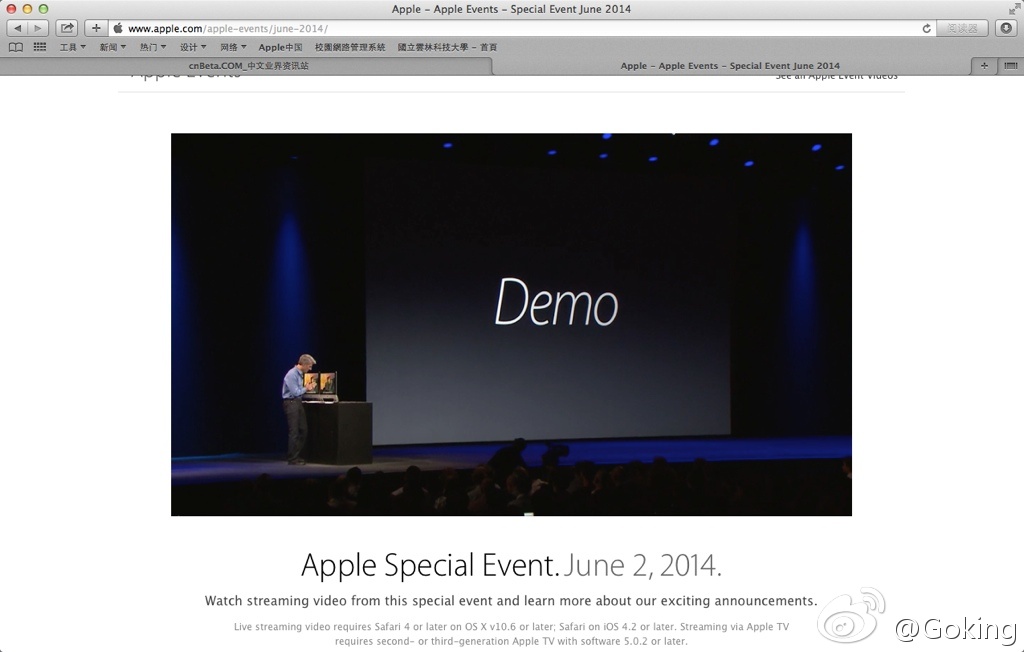
Task: Expand the 新闻 bookmarks folder
Action: tap(112, 47)
